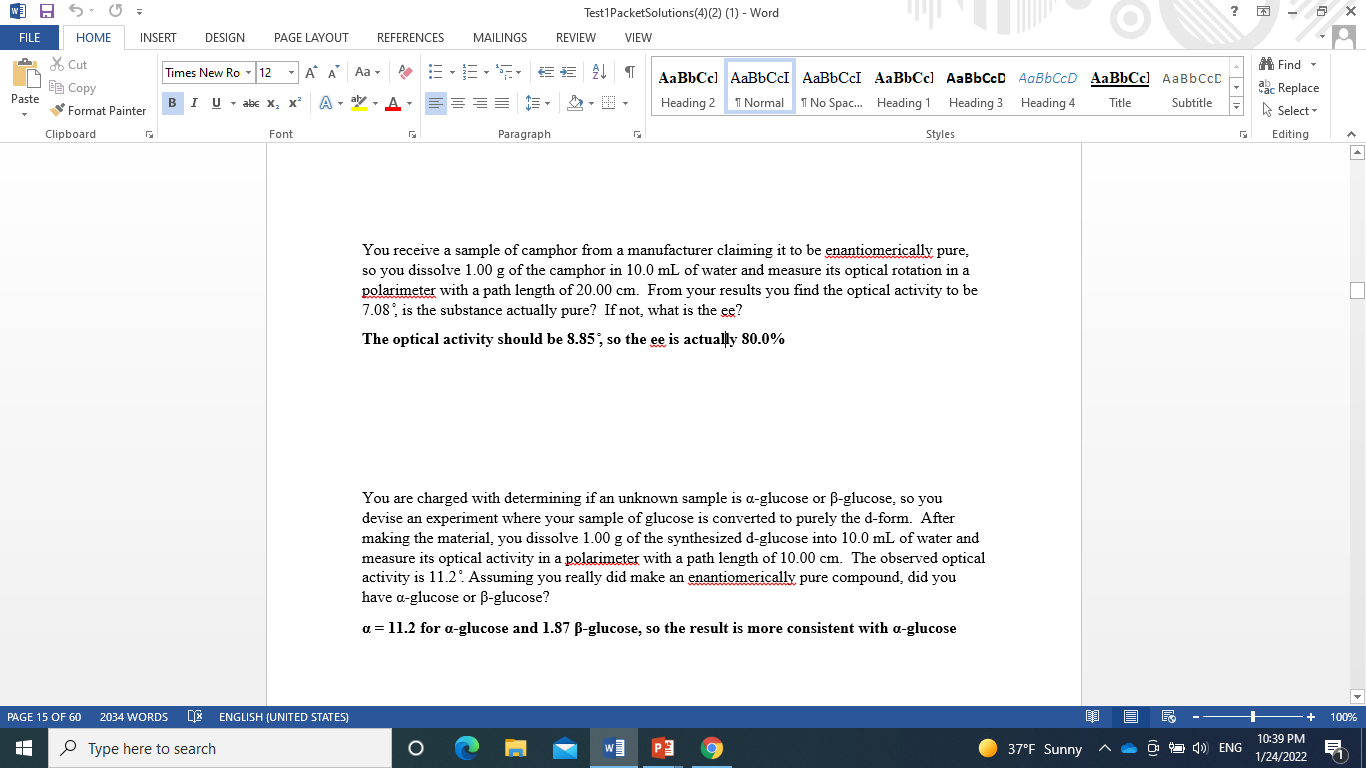Open the Styles pane launcher
This screenshot has height=768, width=1366.
(x=1245, y=134)
